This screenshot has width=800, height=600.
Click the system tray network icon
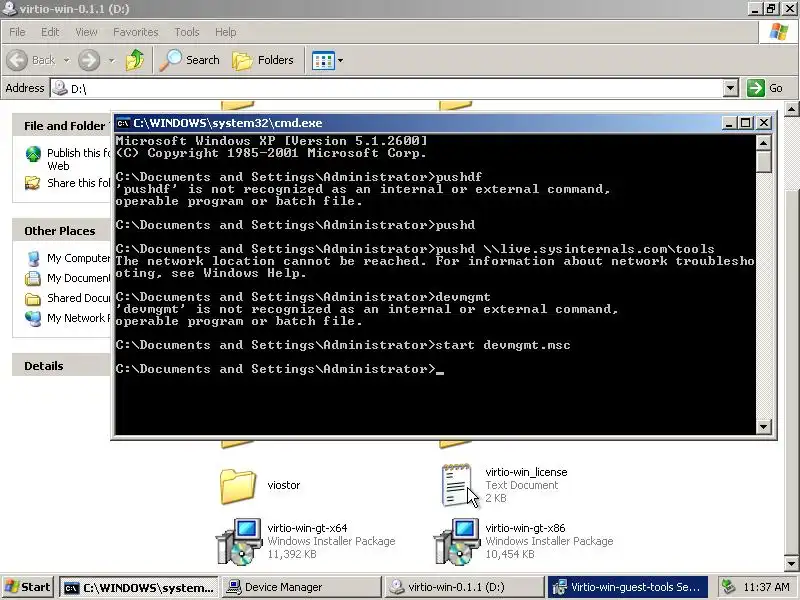click(x=728, y=587)
